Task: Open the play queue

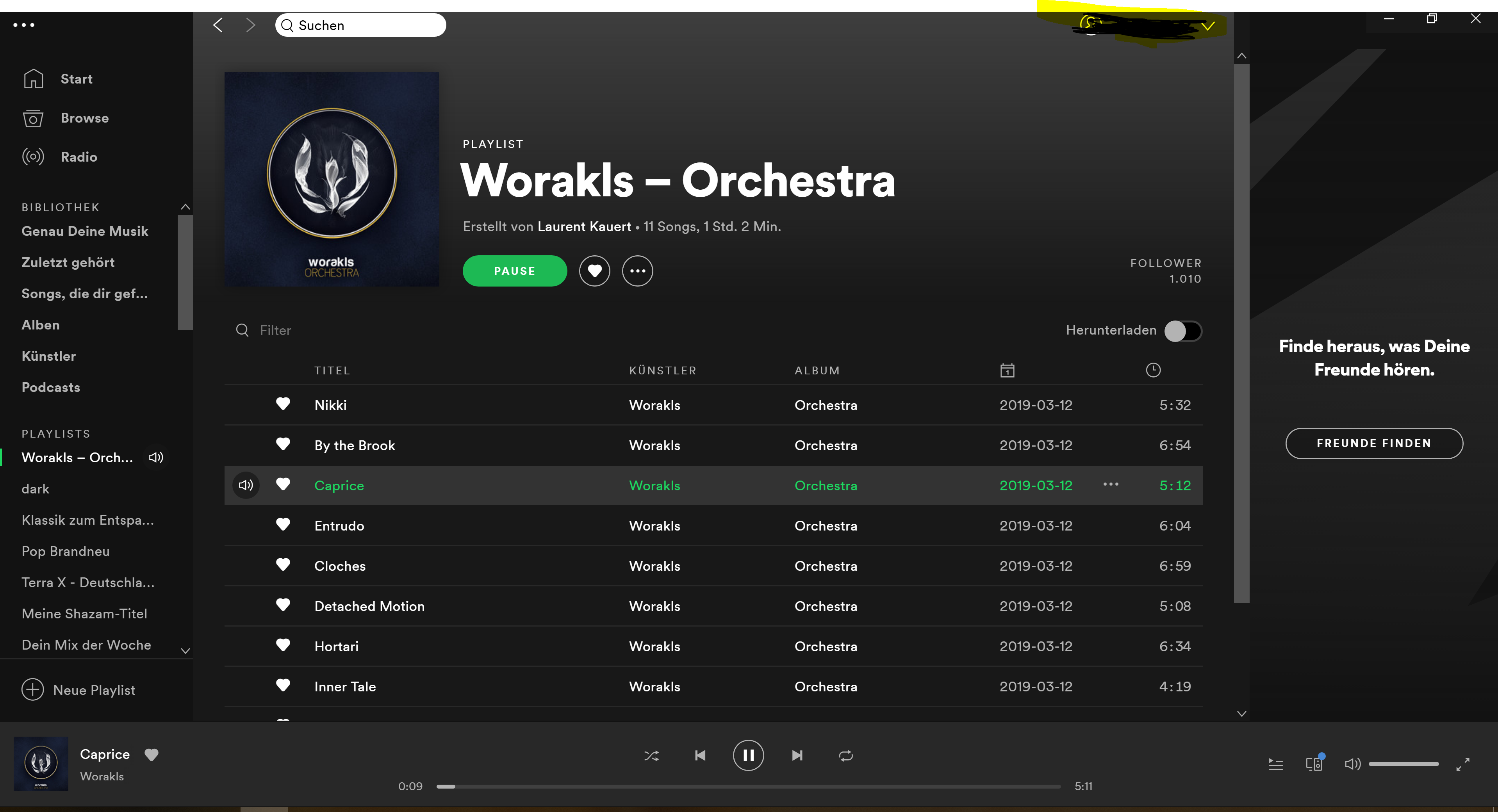Action: pos(1275,764)
